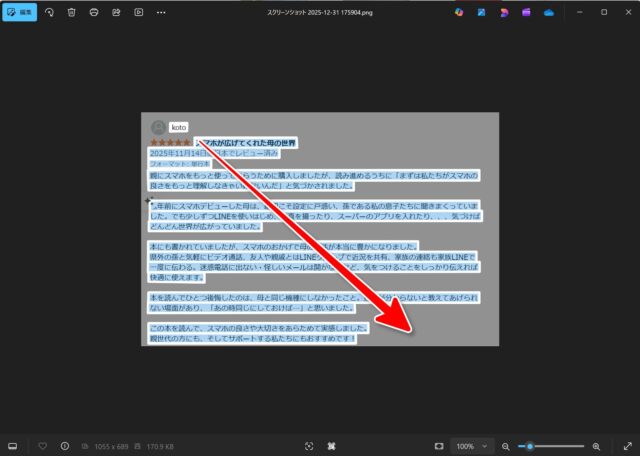Mark the image as favorite with heart
This screenshot has width=640, height=456.
coord(43,445)
